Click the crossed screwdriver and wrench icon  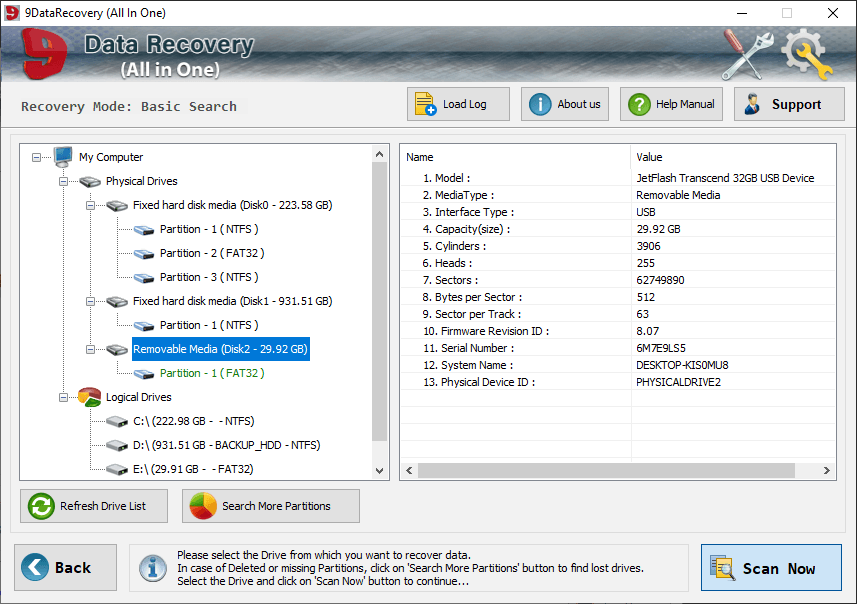click(747, 54)
